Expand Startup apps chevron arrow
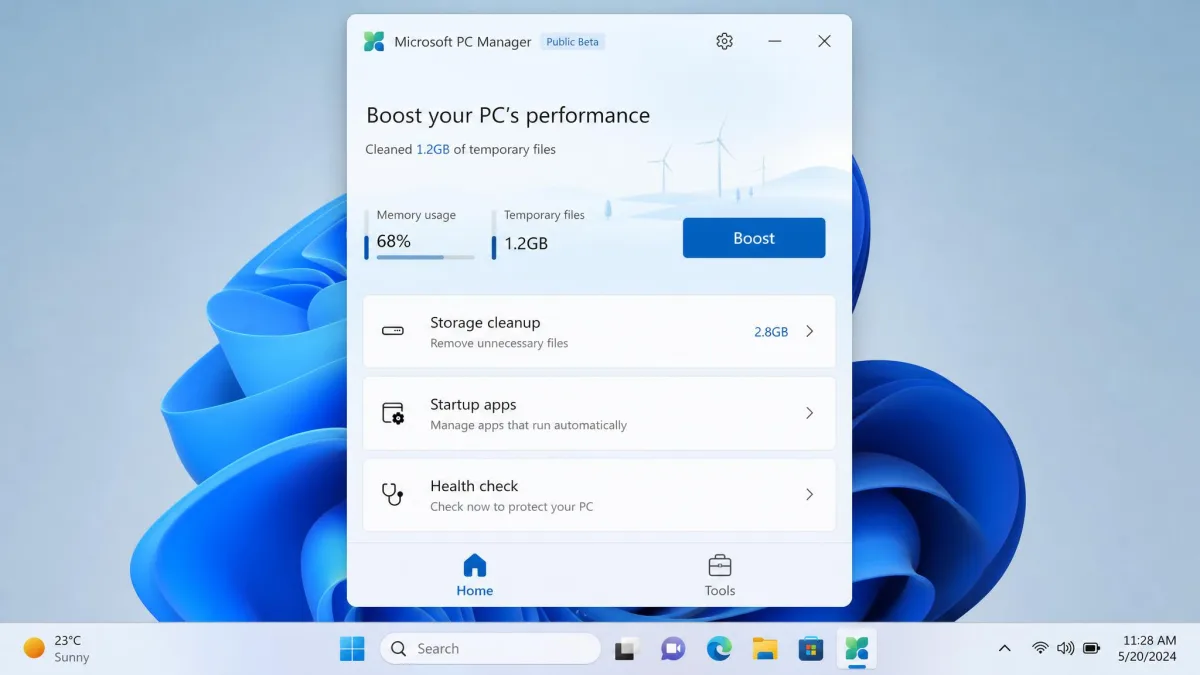Image resolution: width=1200 pixels, height=675 pixels. pyautogui.click(x=810, y=413)
